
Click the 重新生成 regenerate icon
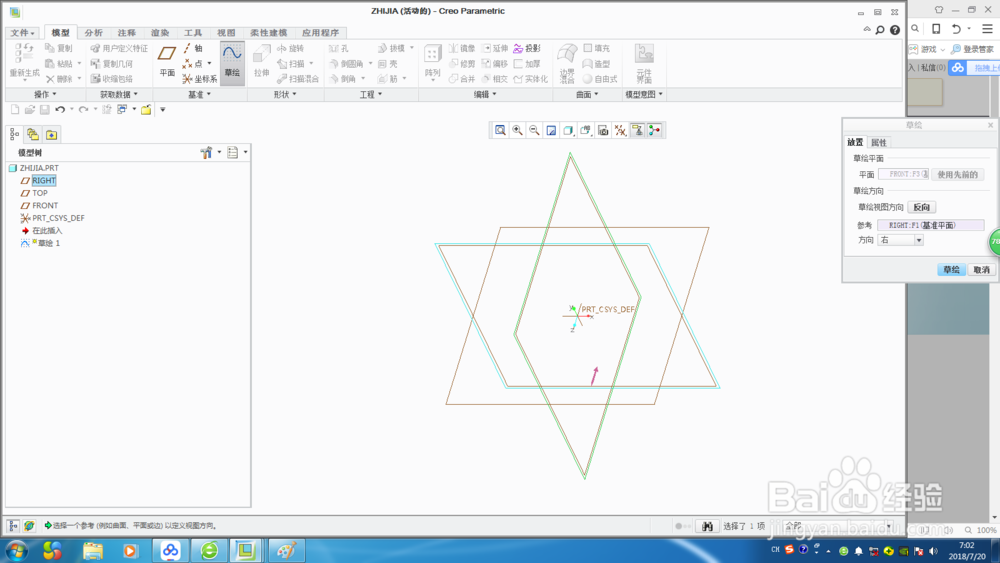[x=24, y=61]
